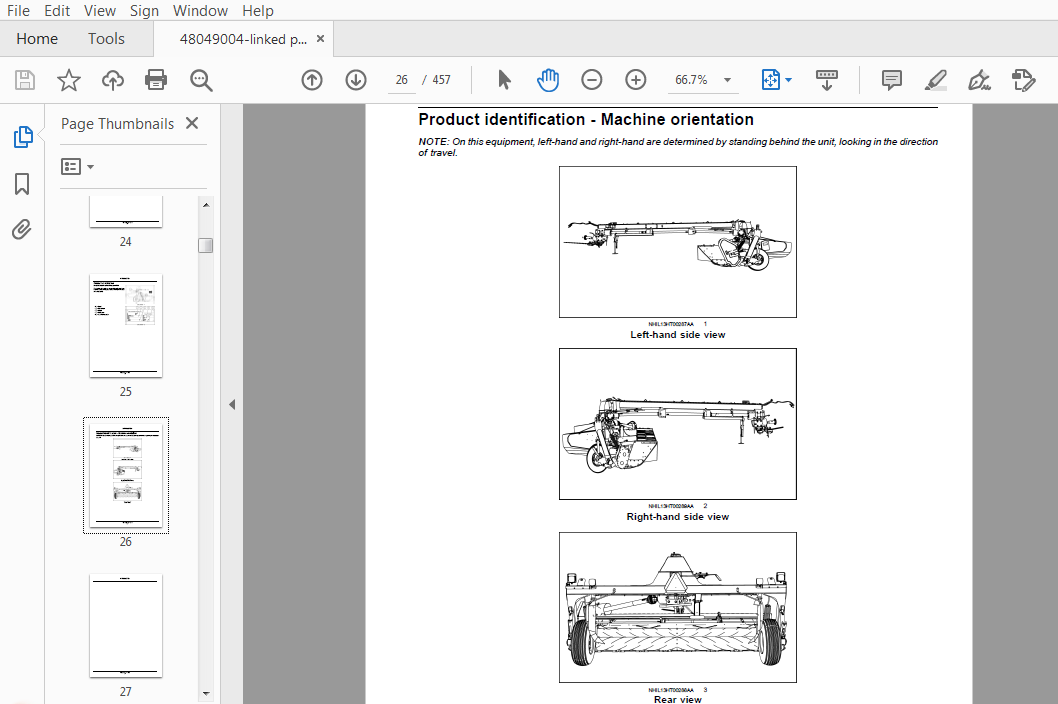This screenshot has width=1058, height=704.
Task: Click the Product identification - Machine orientation heading
Action: pyautogui.click(x=586, y=119)
